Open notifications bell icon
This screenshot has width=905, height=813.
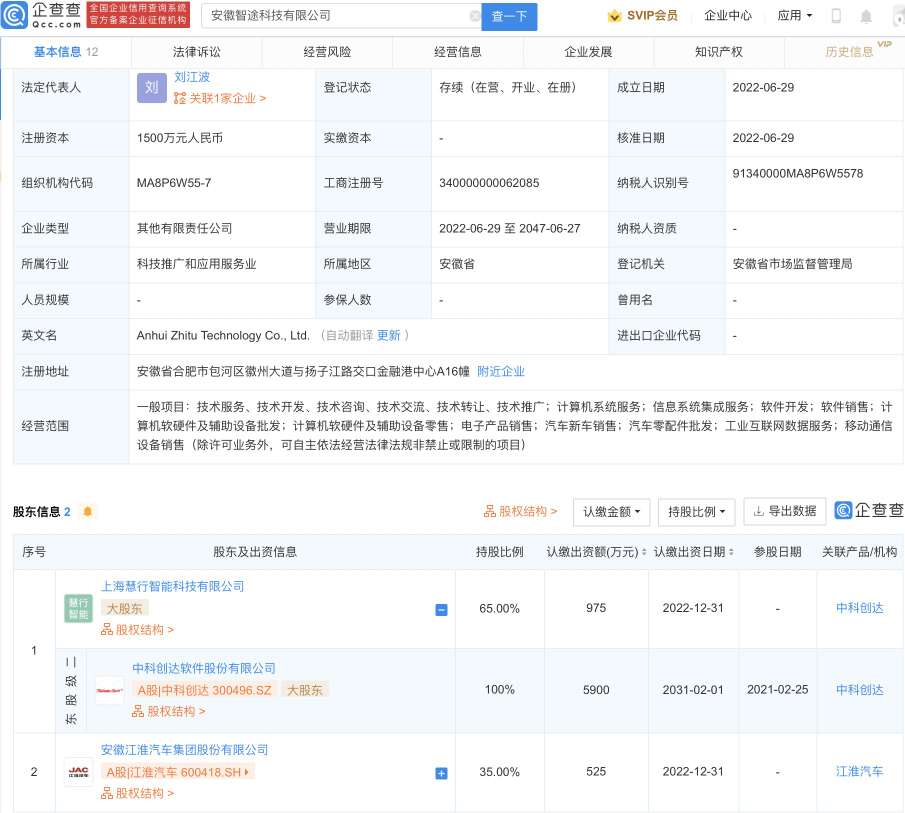866,16
